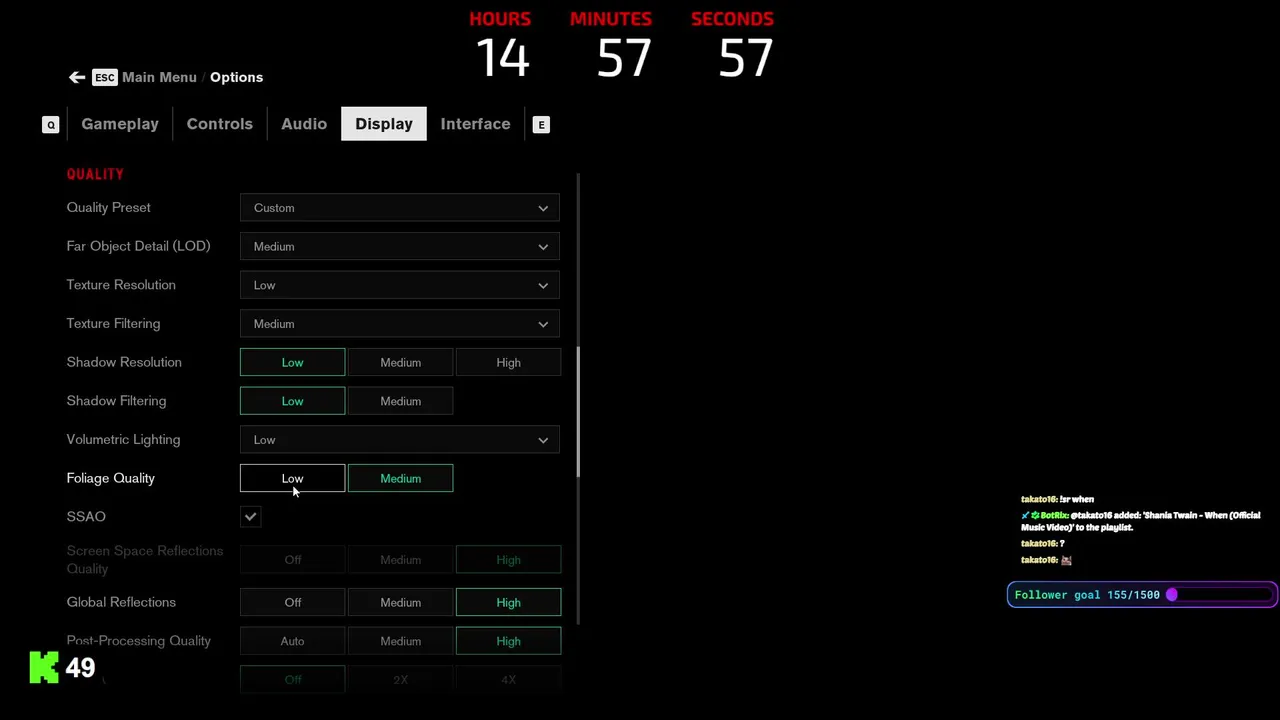This screenshot has height=720, width=1280.
Task: Click the Volumetric Lighting label
Action: (123, 440)
